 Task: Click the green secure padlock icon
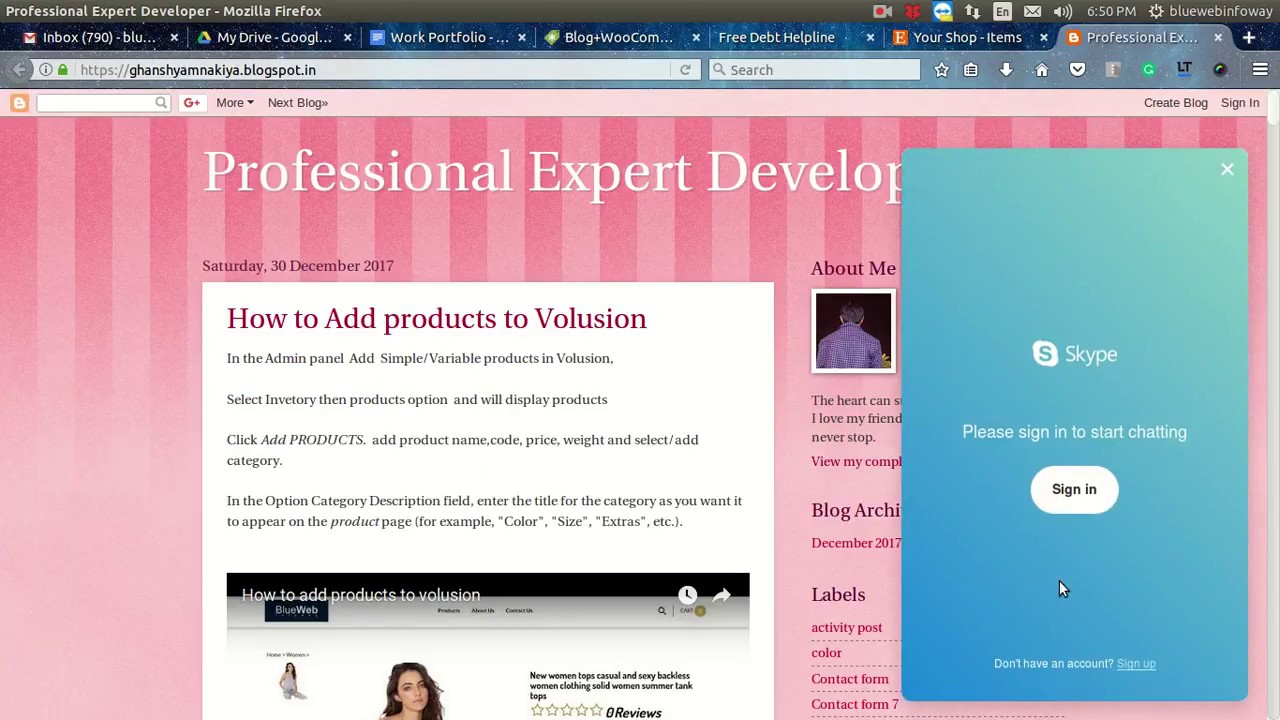(x=63, y=70)
